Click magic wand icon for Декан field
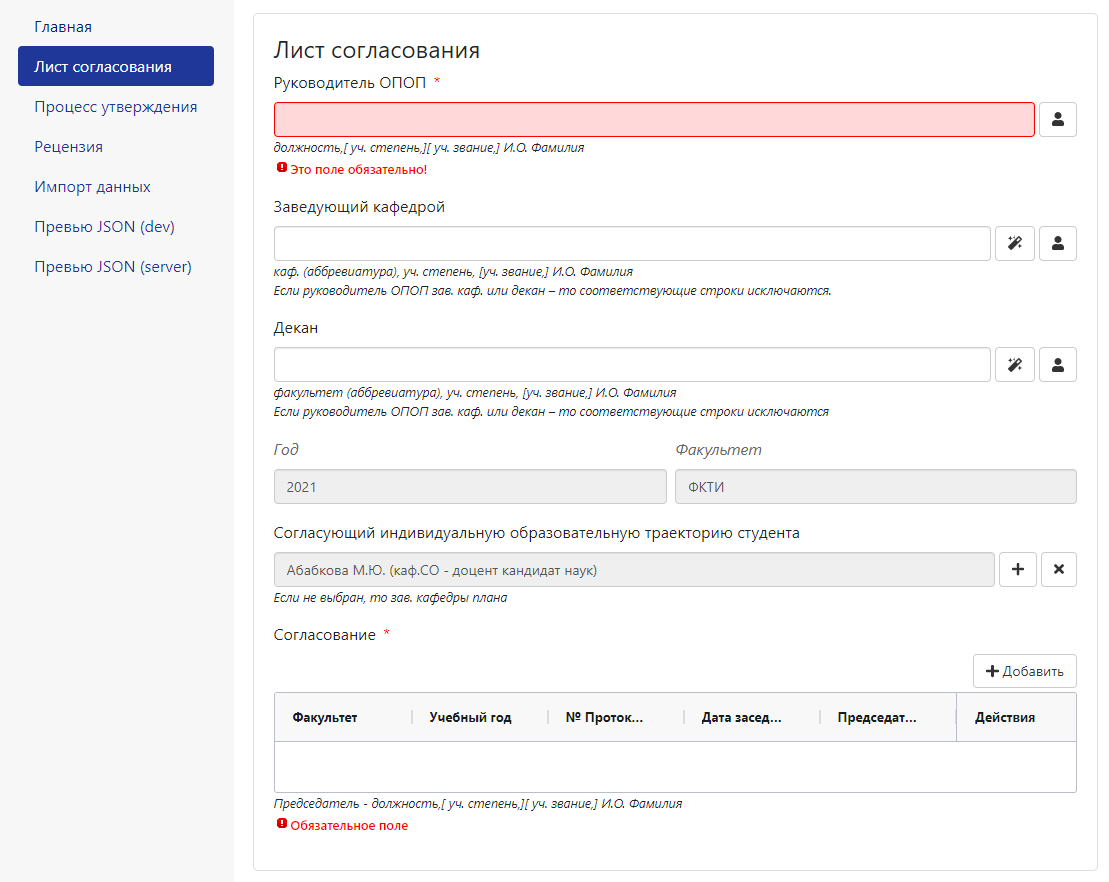 [1015, 364]
